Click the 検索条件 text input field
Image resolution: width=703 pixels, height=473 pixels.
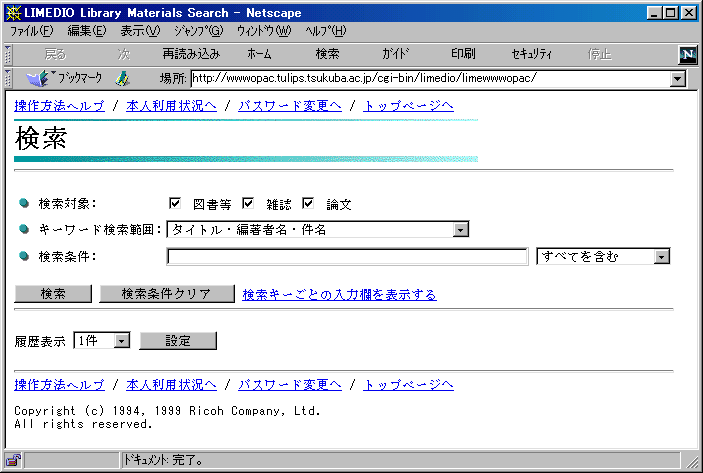[x=347, y=256]
